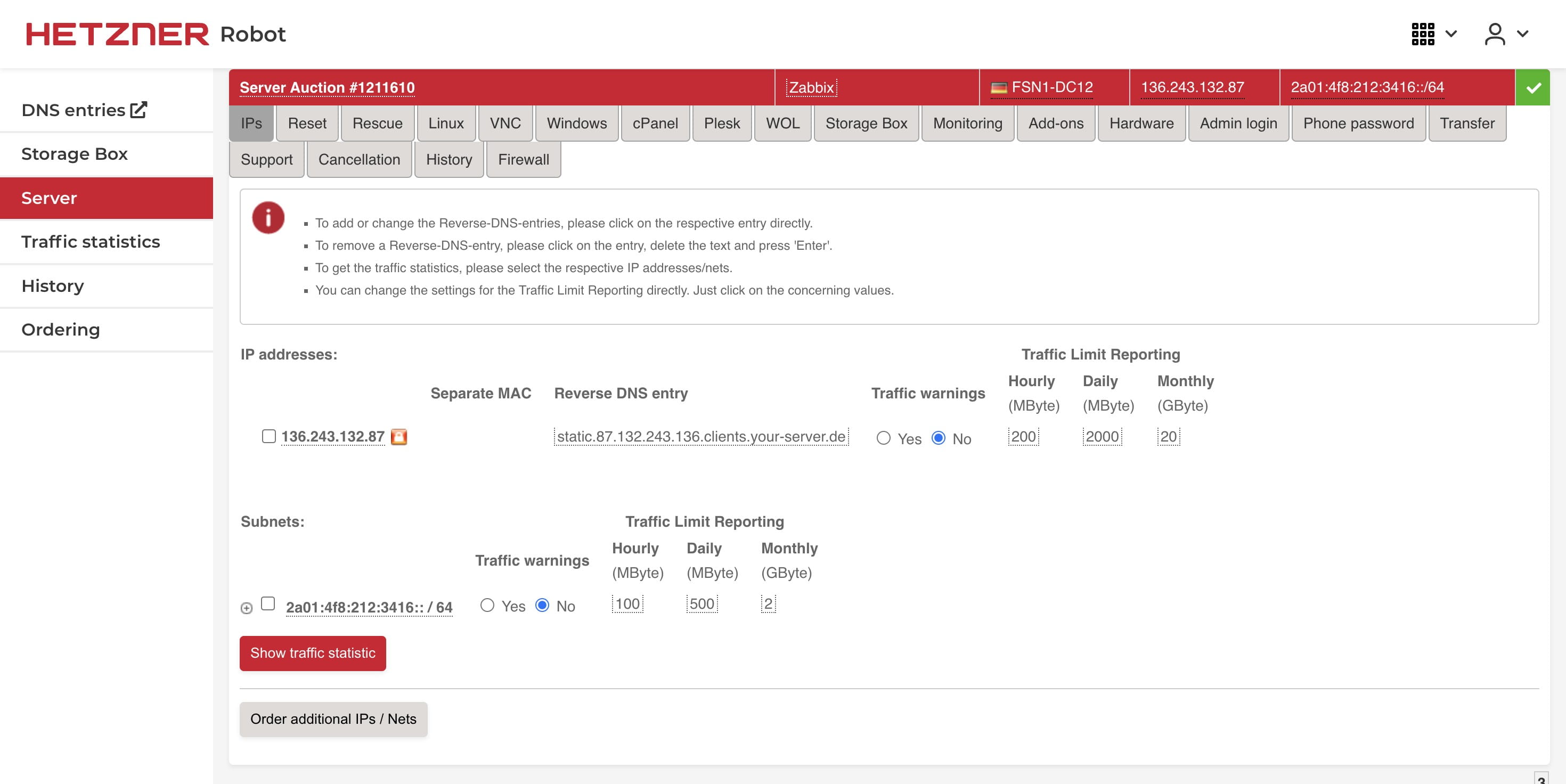Open the Reset tab
The height and width of the screenshot is (784, 1566).
(307, 124)
